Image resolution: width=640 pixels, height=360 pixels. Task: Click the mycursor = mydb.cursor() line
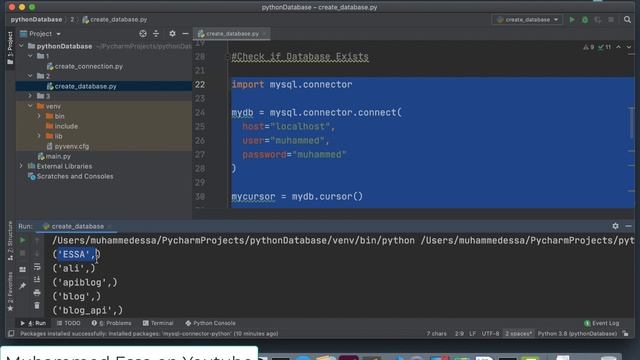pyautogui.click(x=297, y=197)
